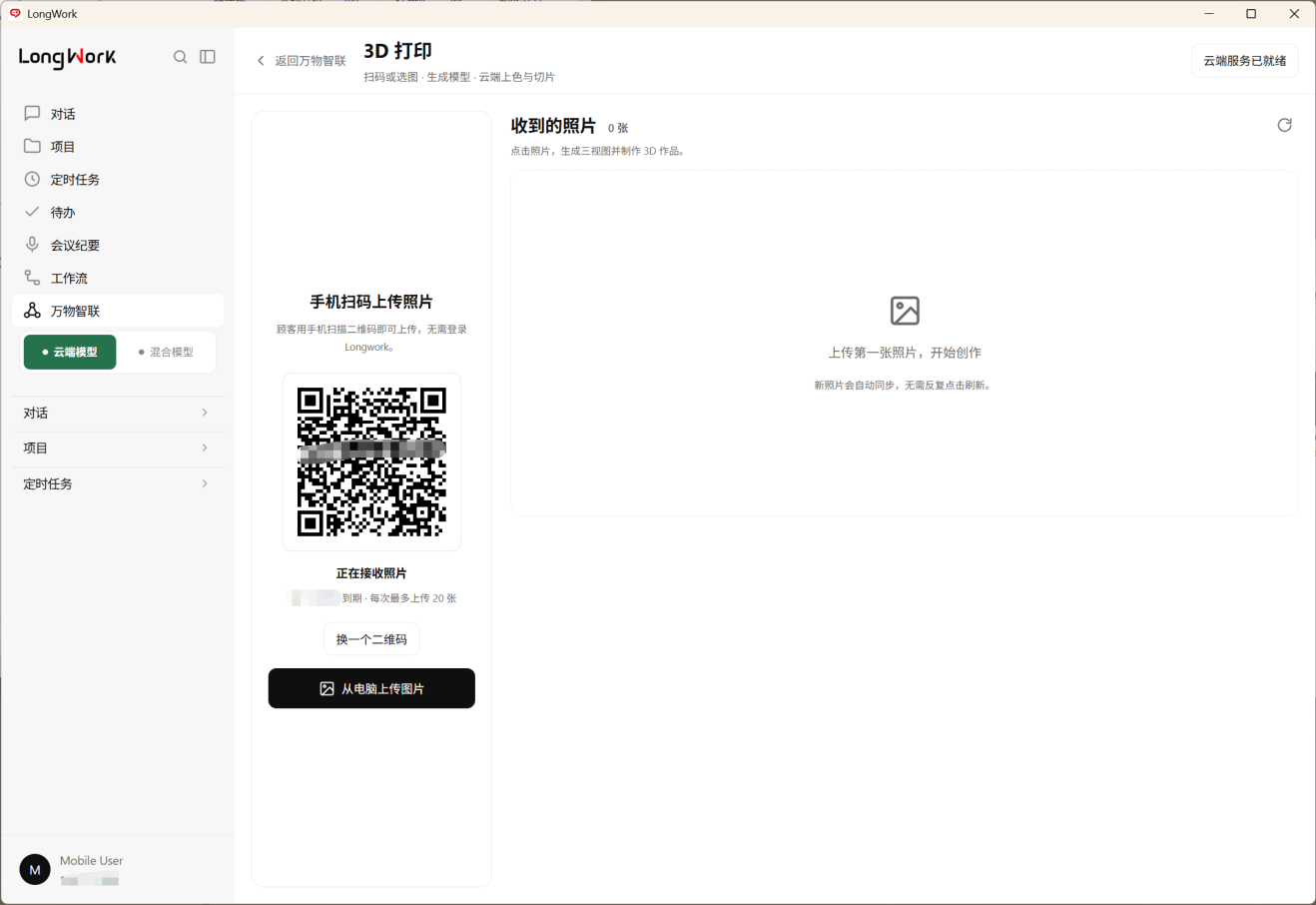This screenshot has width=1316, height=905.
Task: Click the M user avatar
Action: pyautogui.click(x=35, y=869)
